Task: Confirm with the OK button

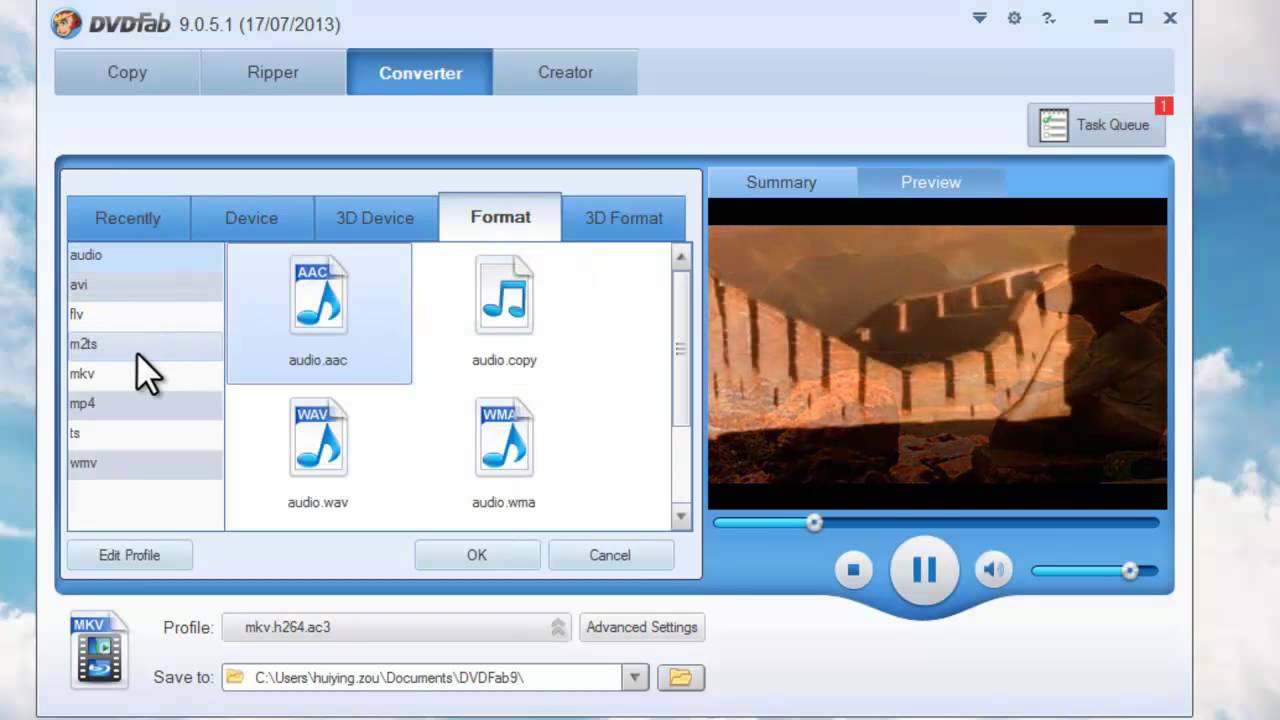Action: click(x=477, y=555)
